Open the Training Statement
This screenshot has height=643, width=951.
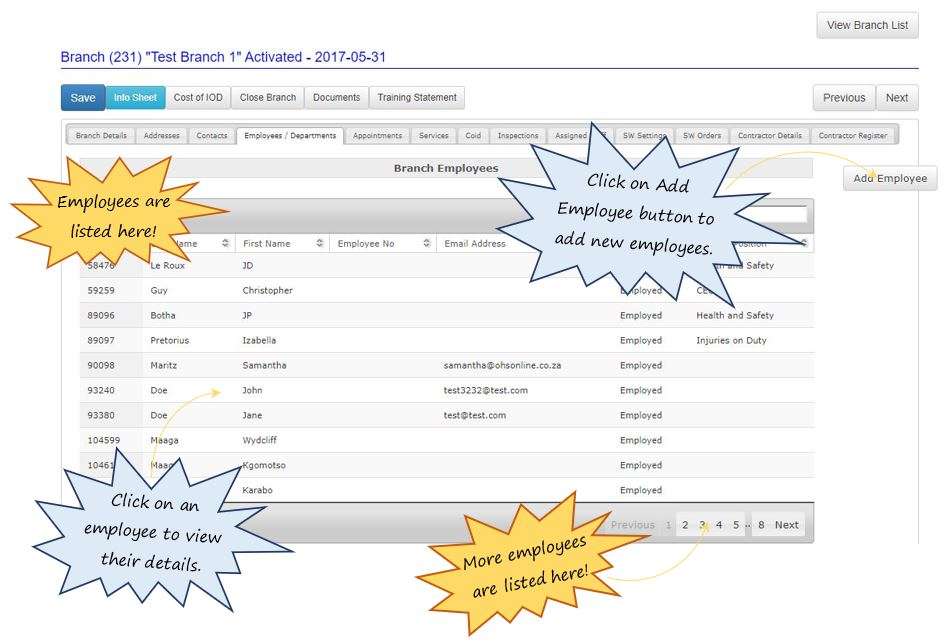tap(417, 97)
